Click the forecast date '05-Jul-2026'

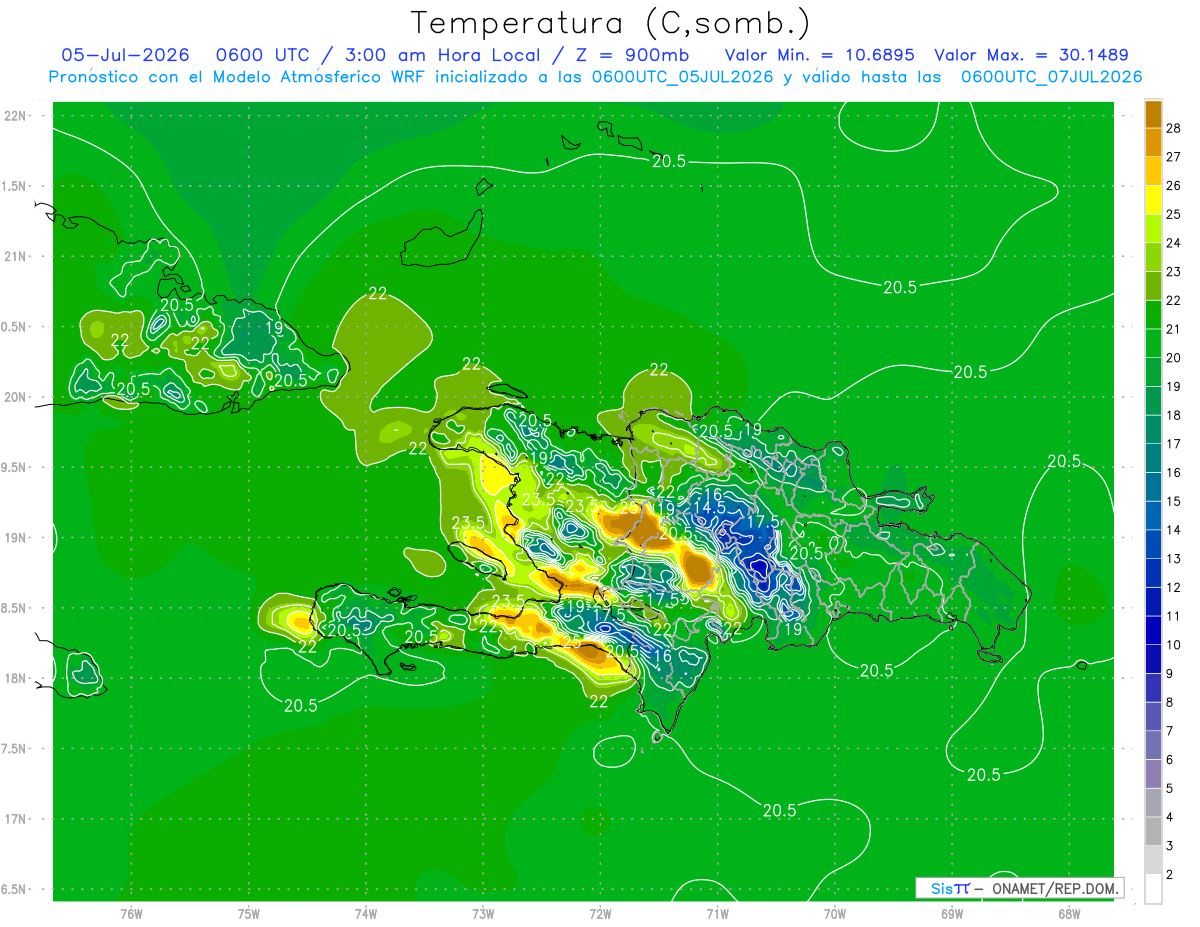(x=125, y=55)
